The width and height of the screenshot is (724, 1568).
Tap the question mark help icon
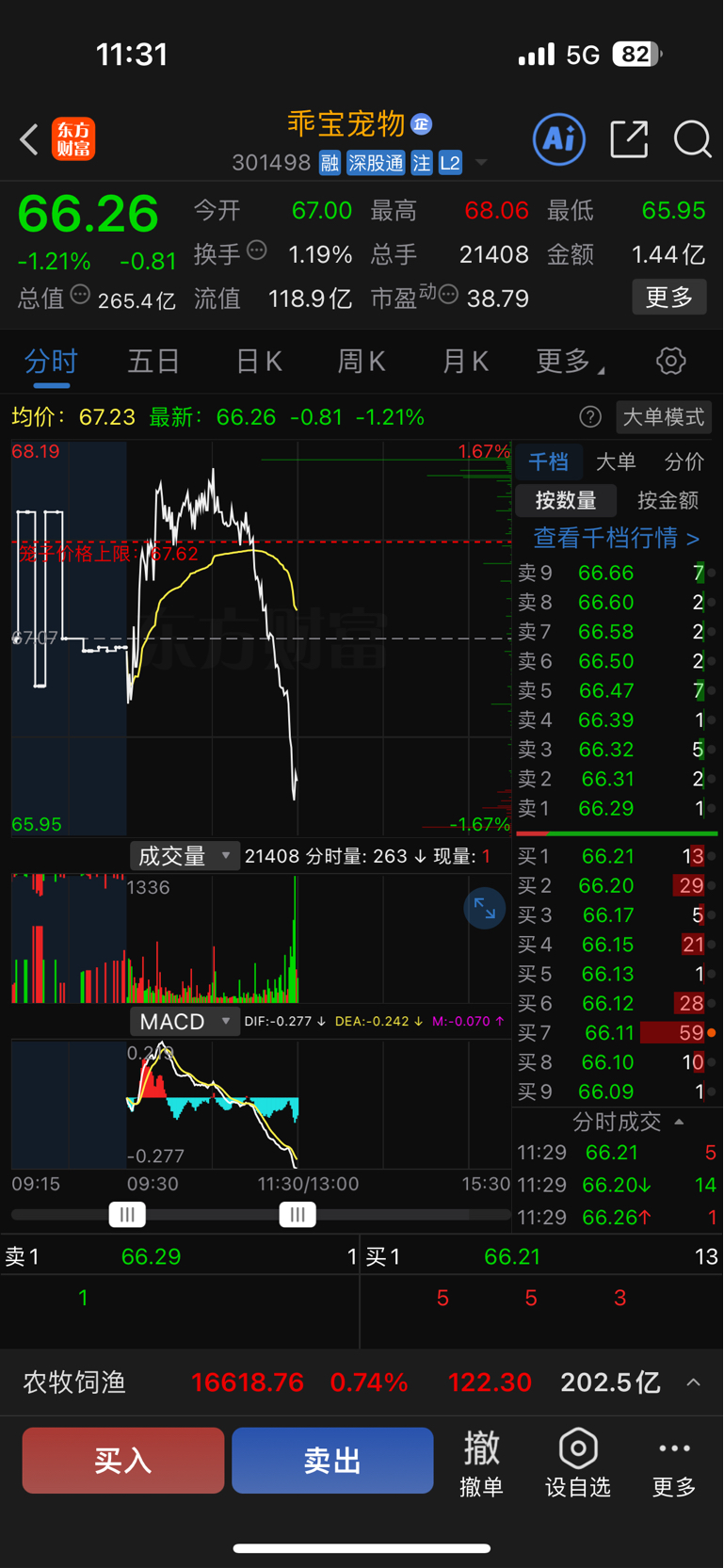590,417
